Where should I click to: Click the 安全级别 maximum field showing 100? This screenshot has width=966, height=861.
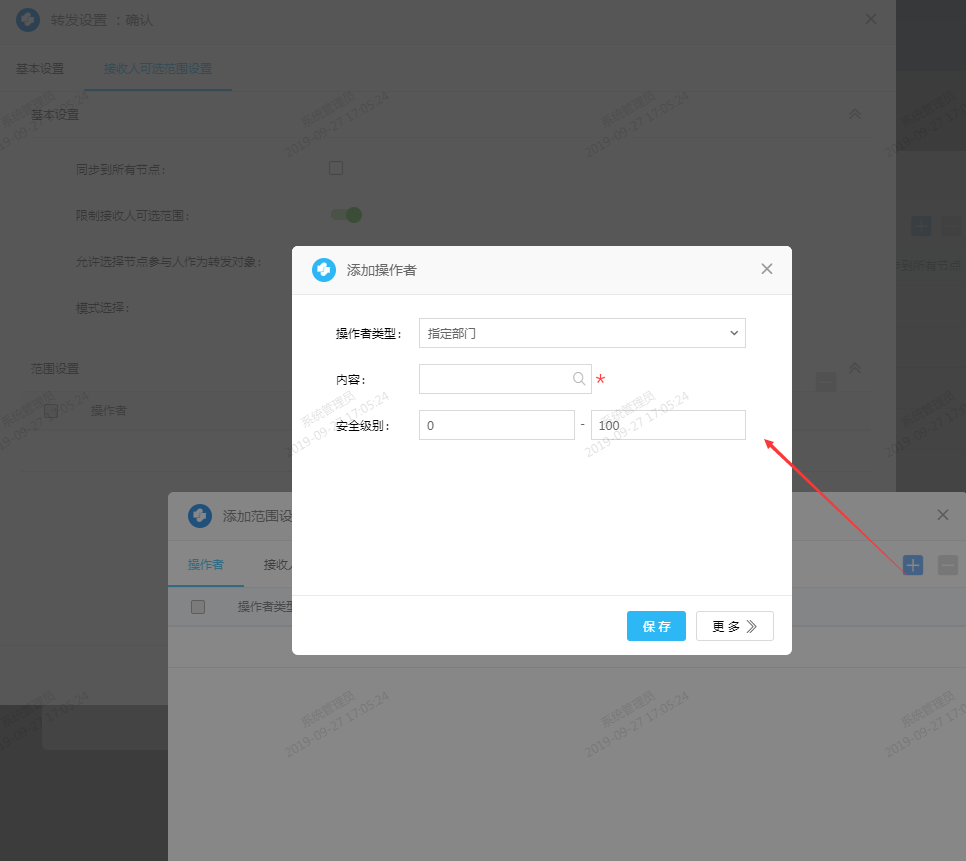pyautogui.click(x=668, y=425)
